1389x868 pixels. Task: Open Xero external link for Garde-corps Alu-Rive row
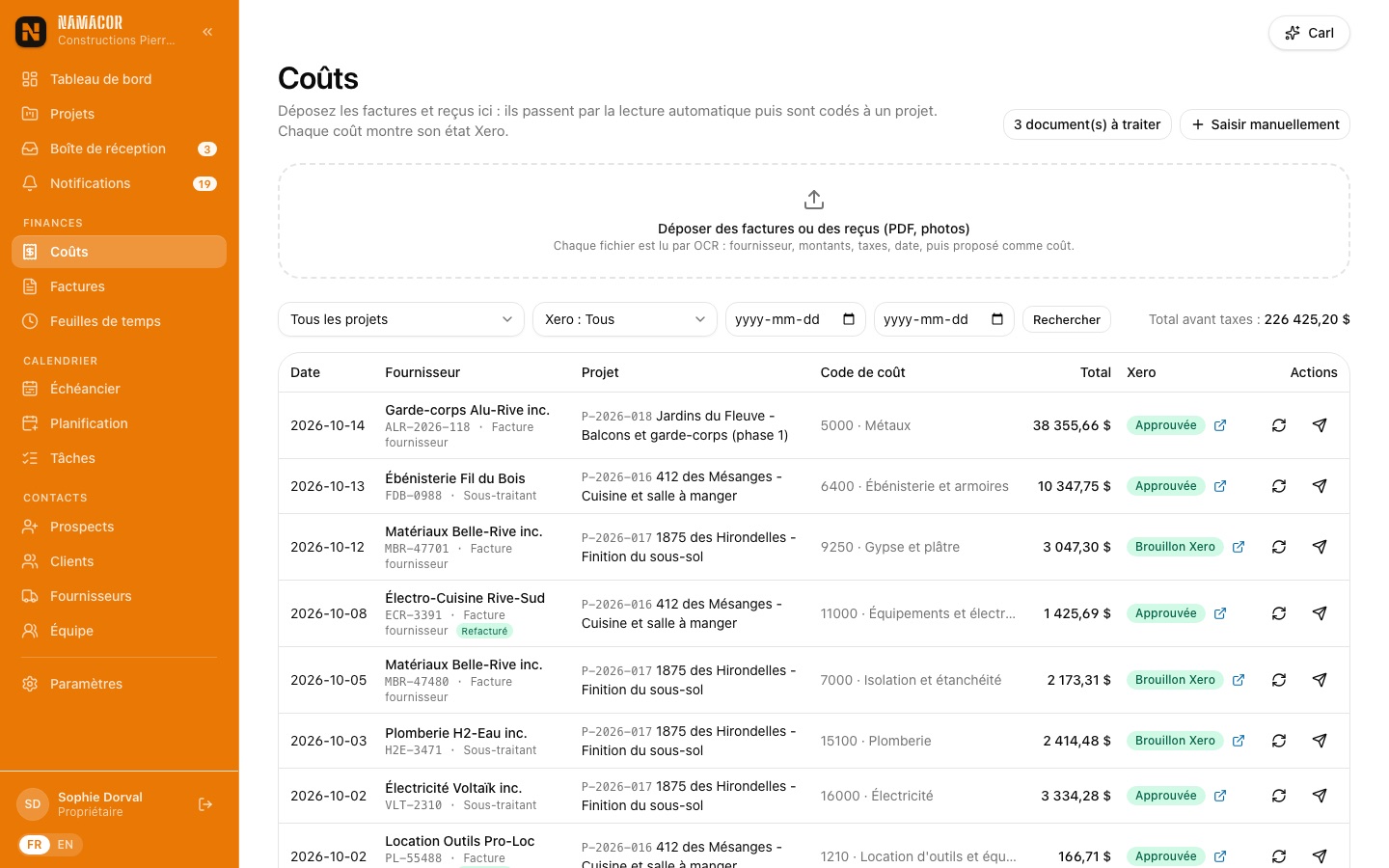[1220, 425]
